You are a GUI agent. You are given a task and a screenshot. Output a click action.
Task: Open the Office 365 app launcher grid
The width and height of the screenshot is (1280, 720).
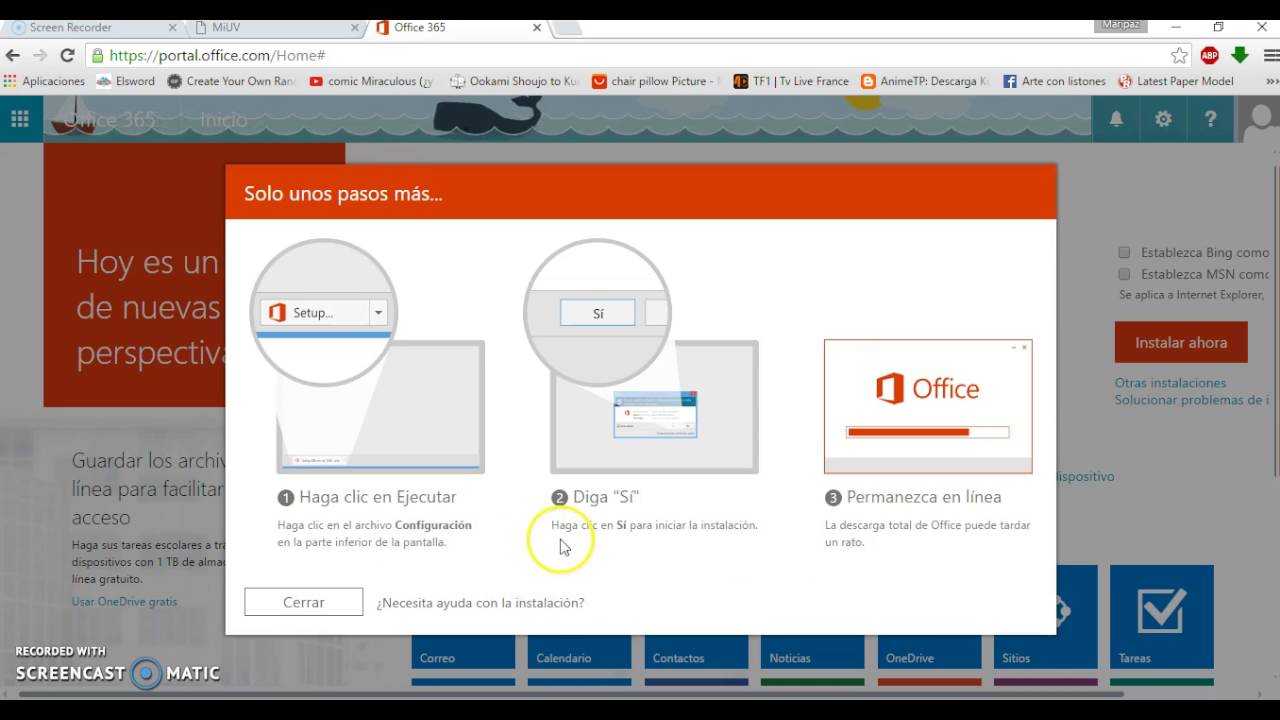[20, 119]
